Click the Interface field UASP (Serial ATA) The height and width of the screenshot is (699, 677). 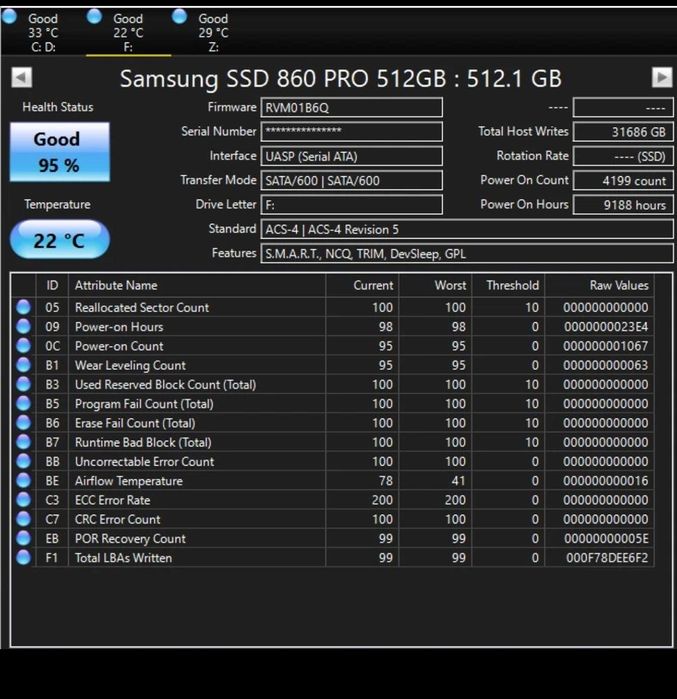coord(352,156)
